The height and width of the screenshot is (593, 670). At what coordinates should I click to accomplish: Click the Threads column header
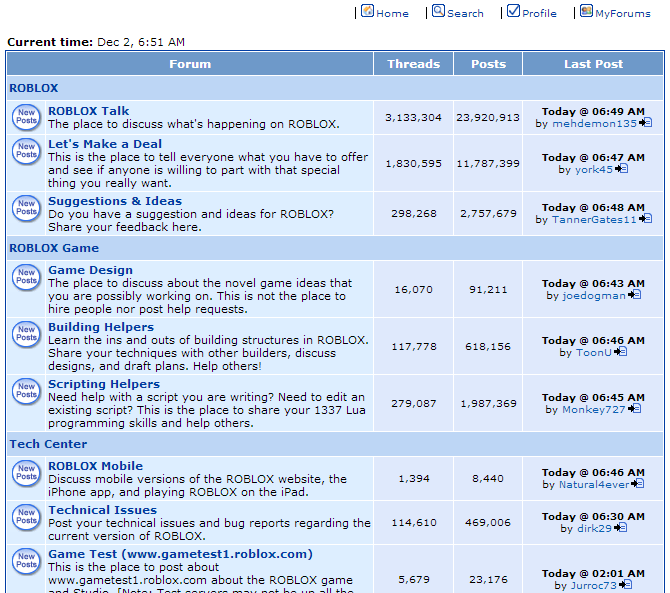point(413,64)
